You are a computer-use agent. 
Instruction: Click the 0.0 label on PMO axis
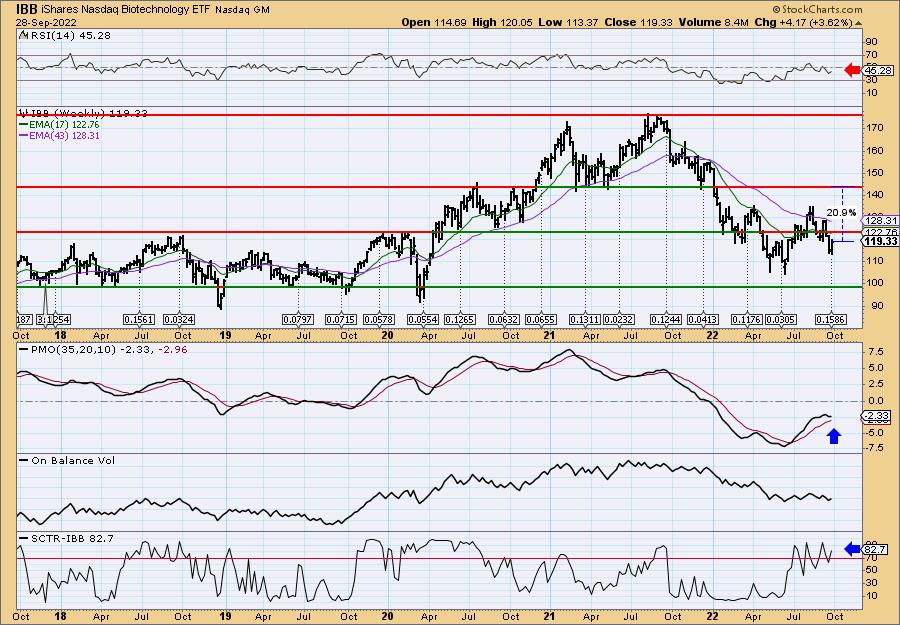pos(875,401)
